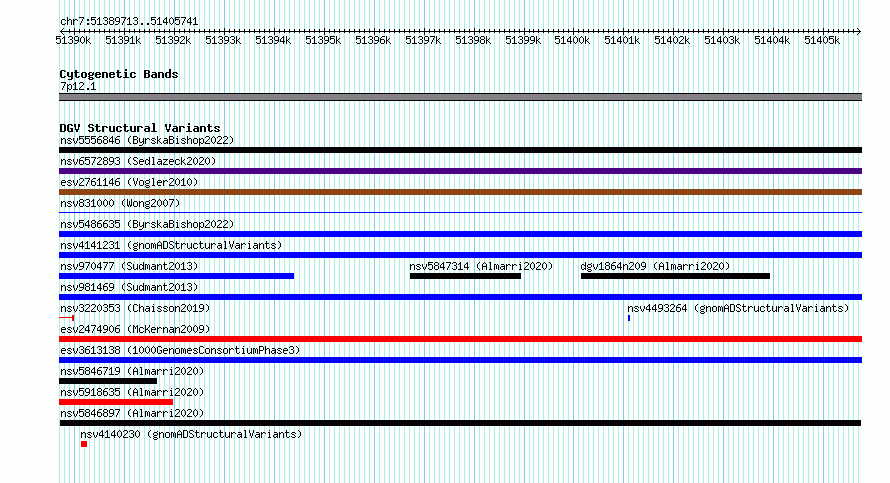
Task: Click the 51398k ruler tick label
Action: pos(473,41)
